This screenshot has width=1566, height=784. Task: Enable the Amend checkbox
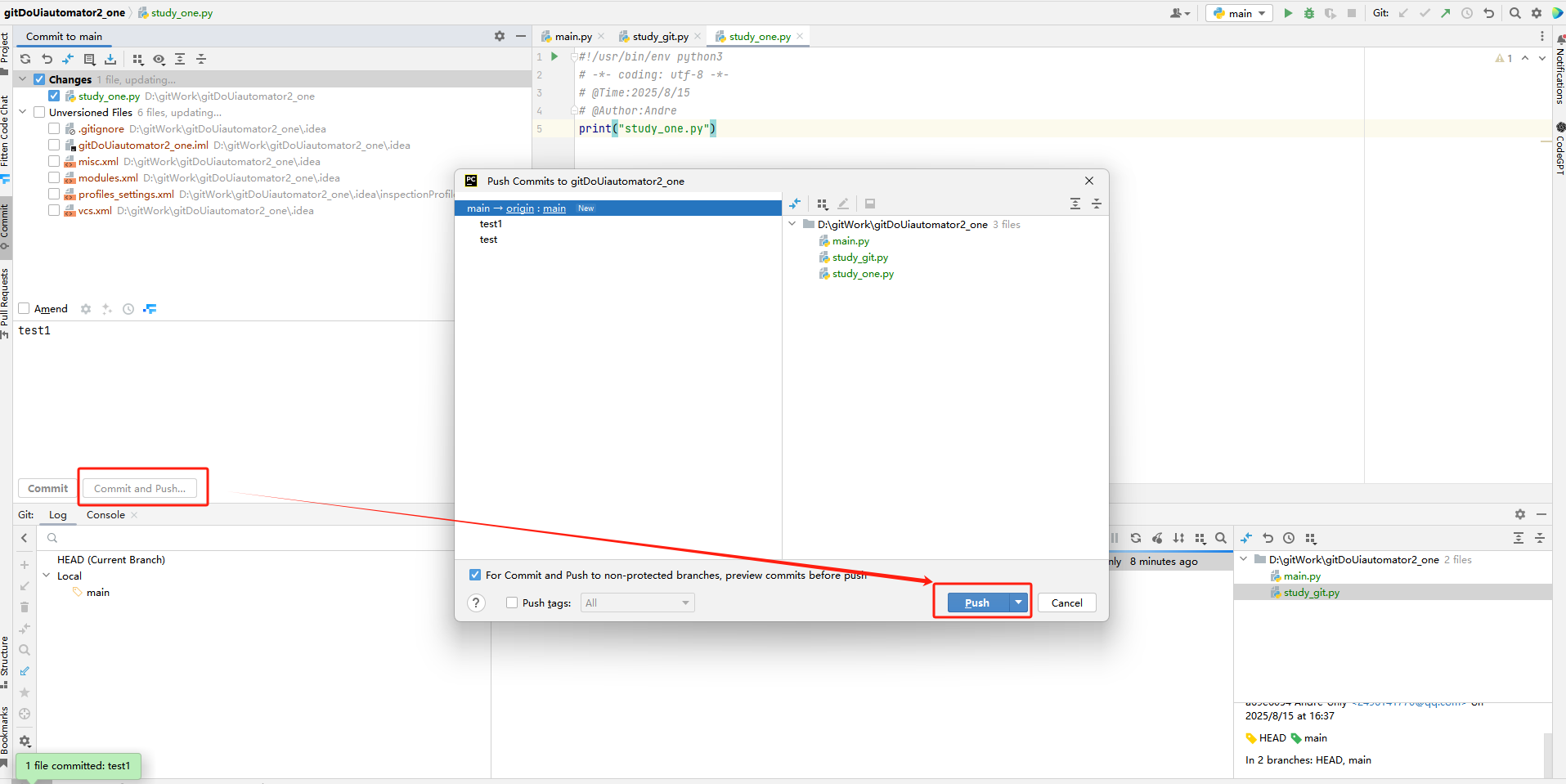25,308
